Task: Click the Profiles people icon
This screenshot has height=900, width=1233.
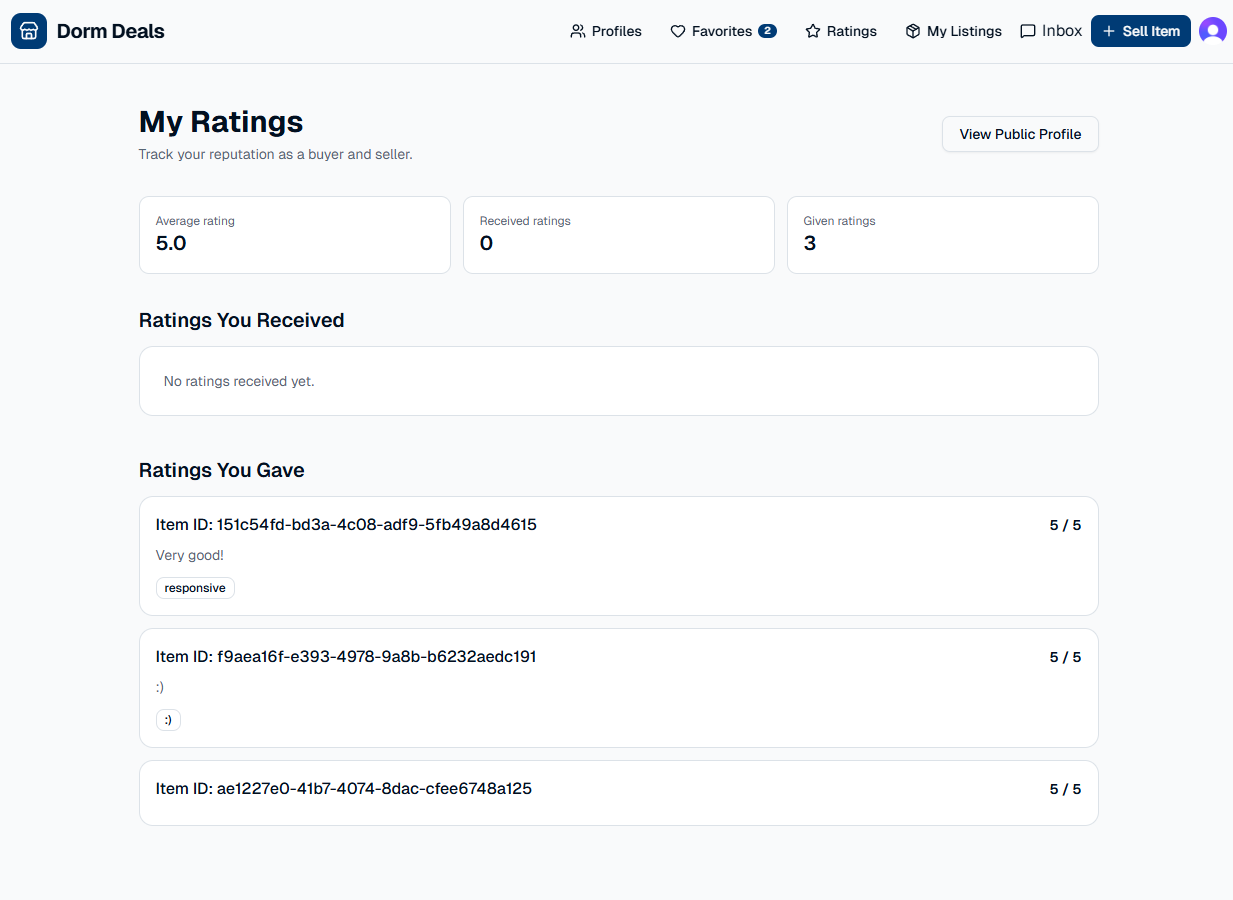Action: coord(578,31)
